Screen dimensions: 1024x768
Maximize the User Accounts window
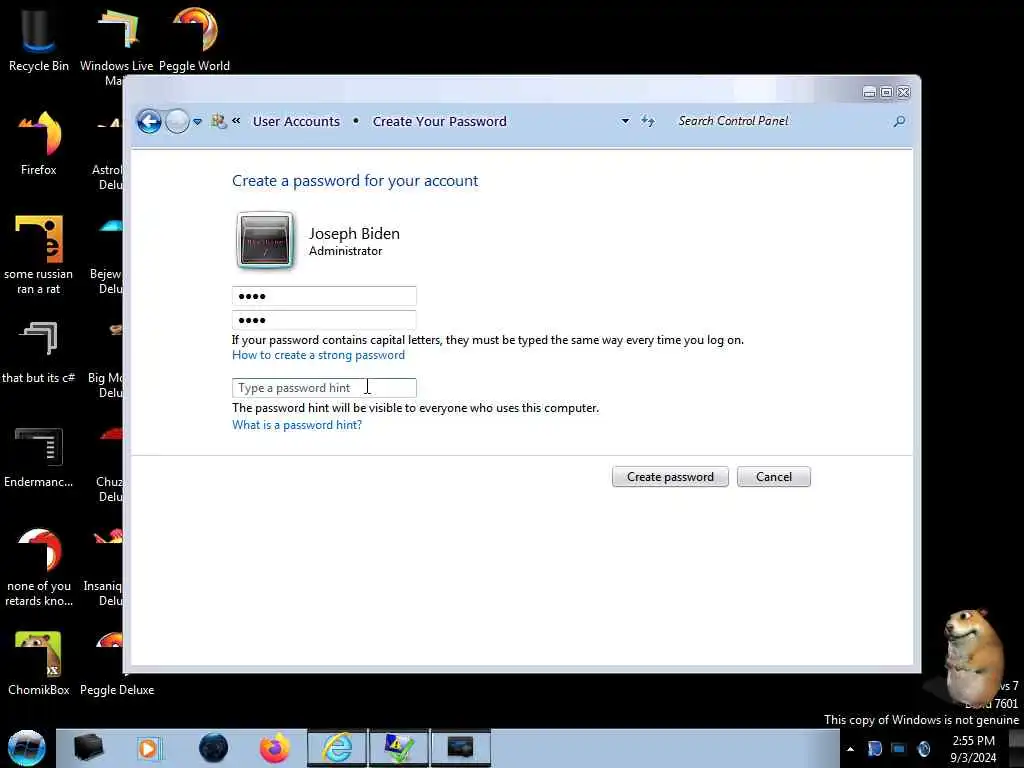click(x=886, y=93)
